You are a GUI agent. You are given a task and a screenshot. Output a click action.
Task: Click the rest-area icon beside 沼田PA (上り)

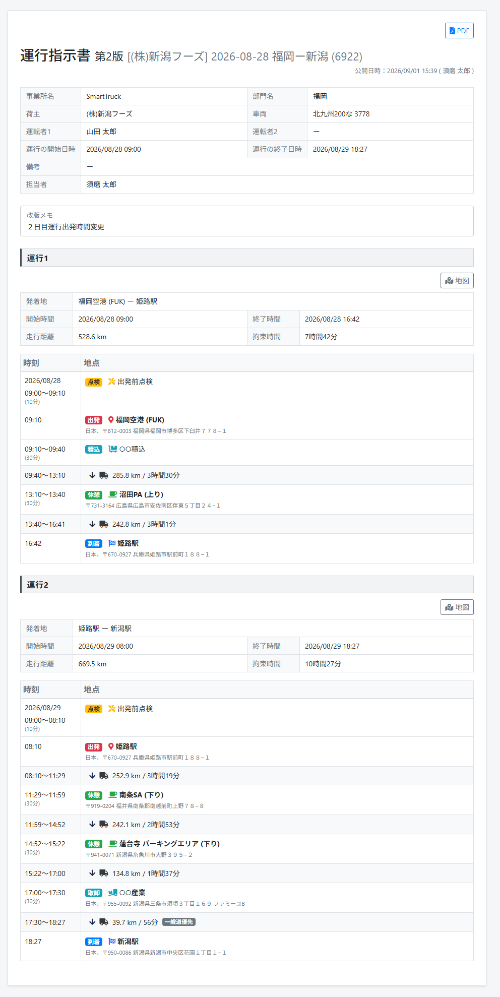click(x=113, y=494)
